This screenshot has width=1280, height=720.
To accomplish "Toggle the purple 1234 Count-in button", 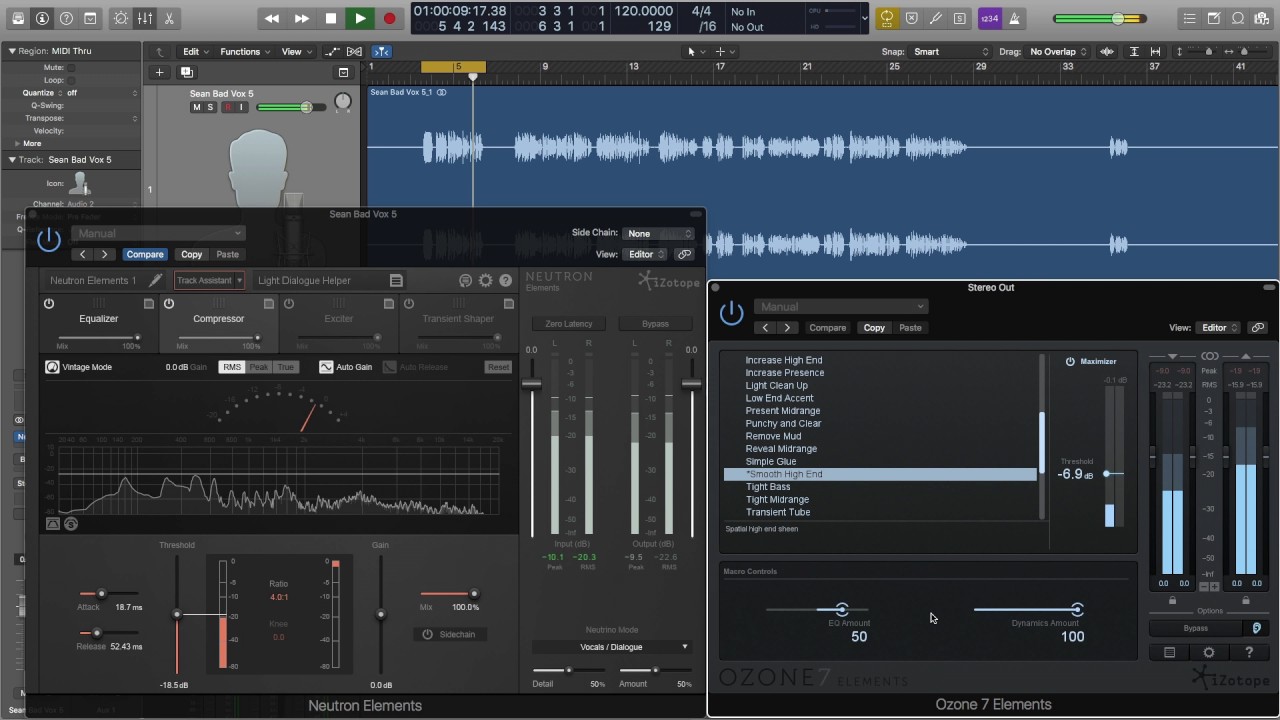I will (x=989, y=18).
